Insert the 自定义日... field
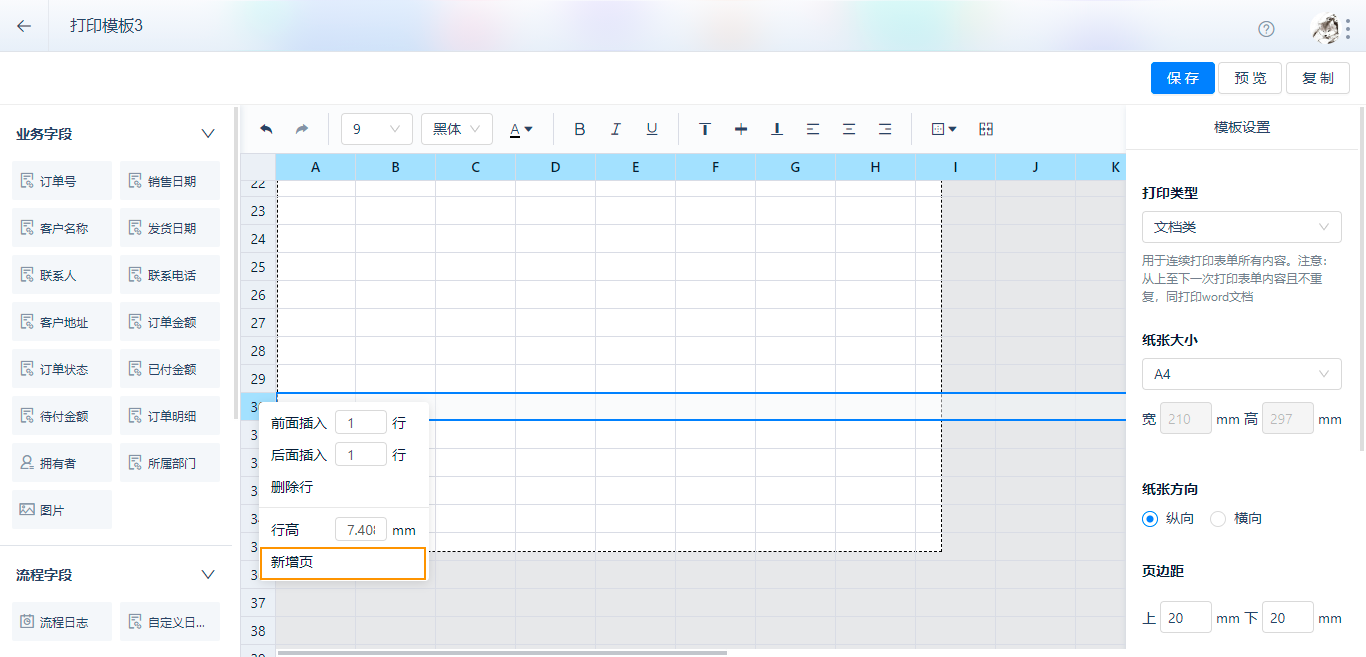 tap(170, 622)
